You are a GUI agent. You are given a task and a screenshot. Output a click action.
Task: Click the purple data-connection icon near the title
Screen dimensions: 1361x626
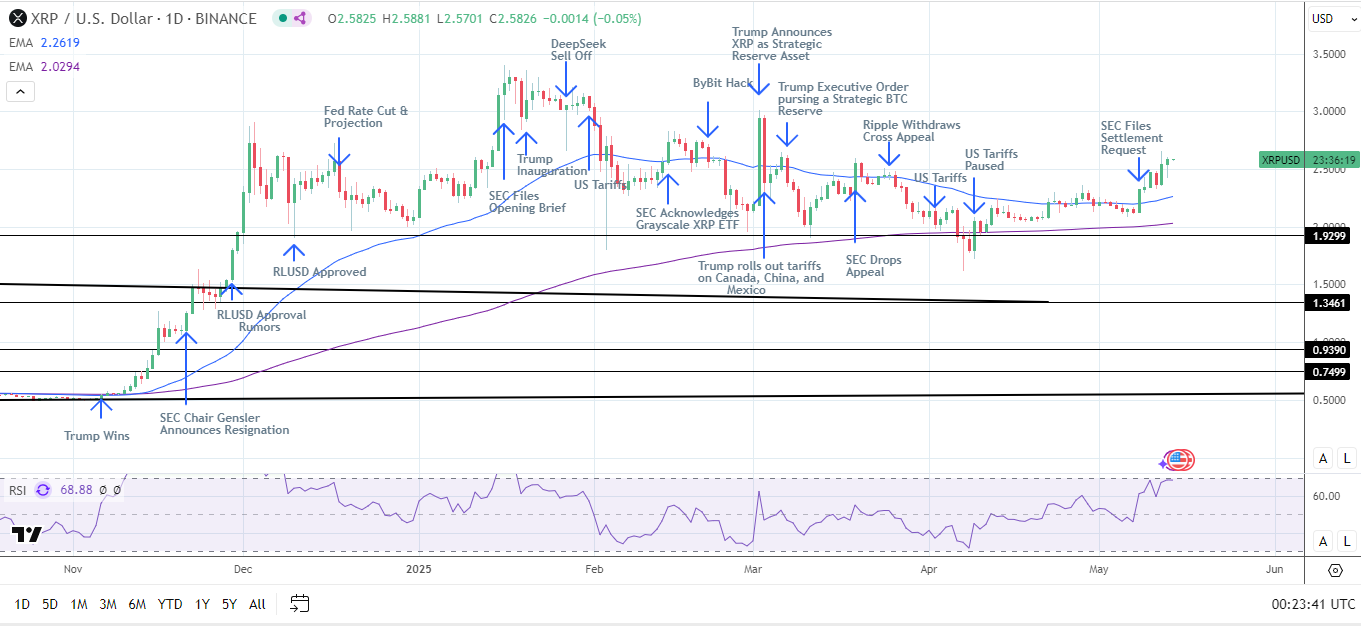pyautogui.click(x=300, y=18)
